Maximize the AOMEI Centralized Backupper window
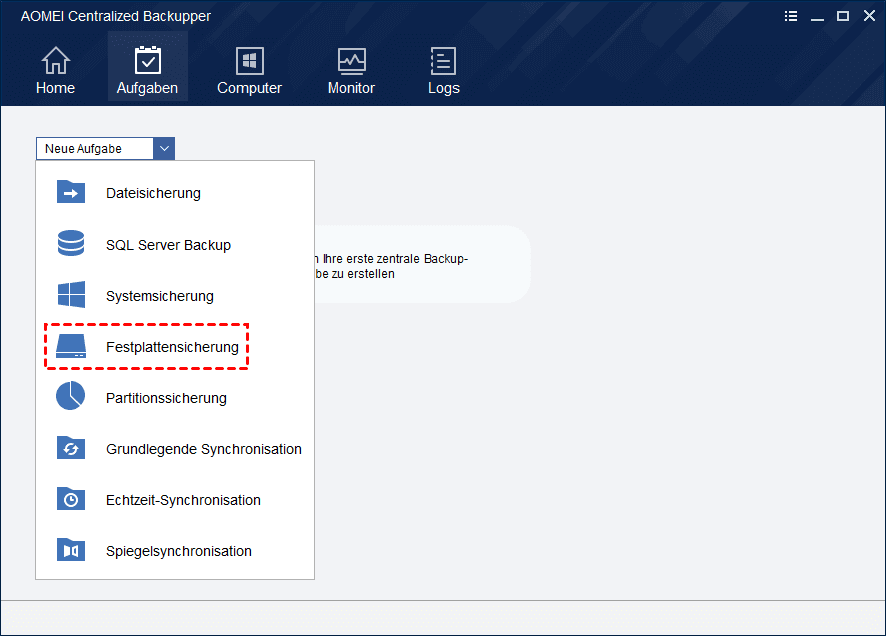This screenshot has height=636, width=886. 842,16
